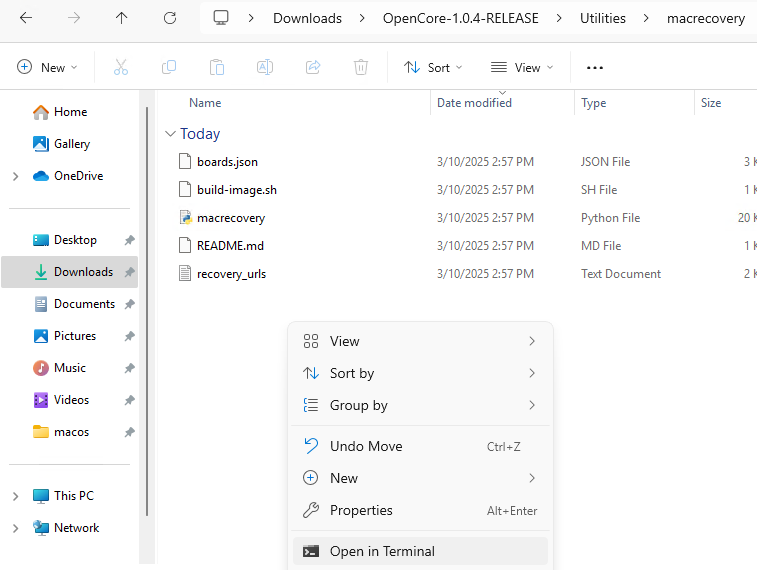This screenshot has height=570, width=757.
Task: Expand chevron after the PC icon in breadcrumb
Action: pyautogui.click(x=251, y=18)
